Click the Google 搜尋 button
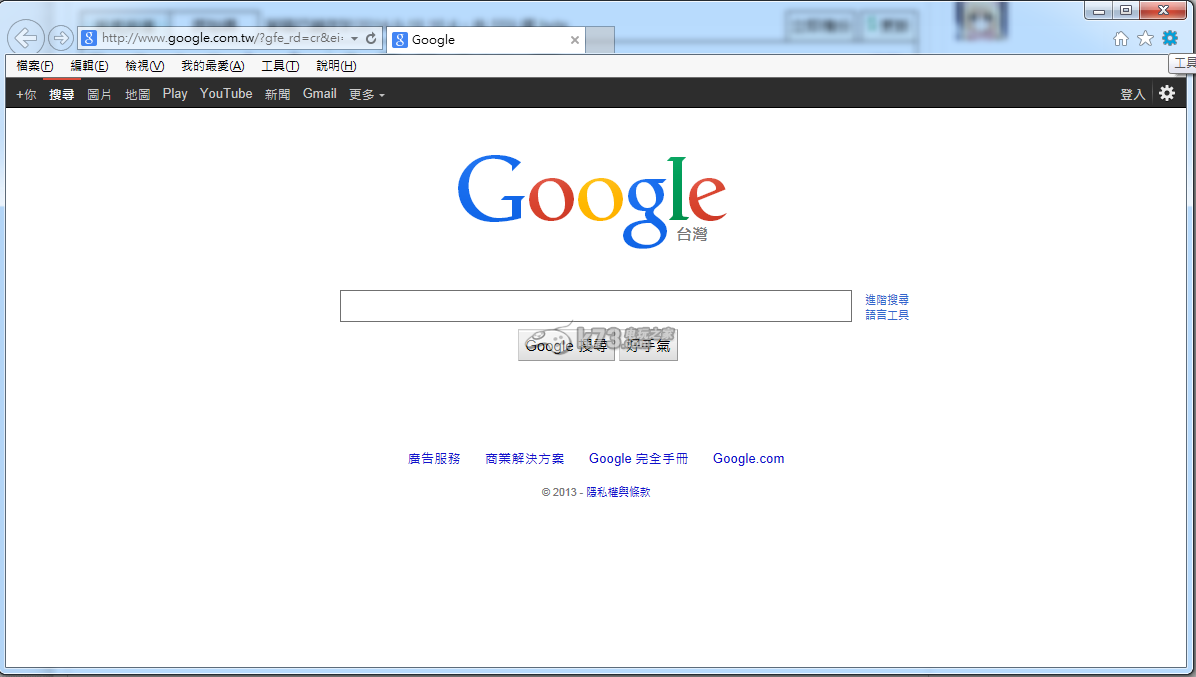The width and height of the screenshot is (1196, 677). pyautogui.click(x=566, y=346)
